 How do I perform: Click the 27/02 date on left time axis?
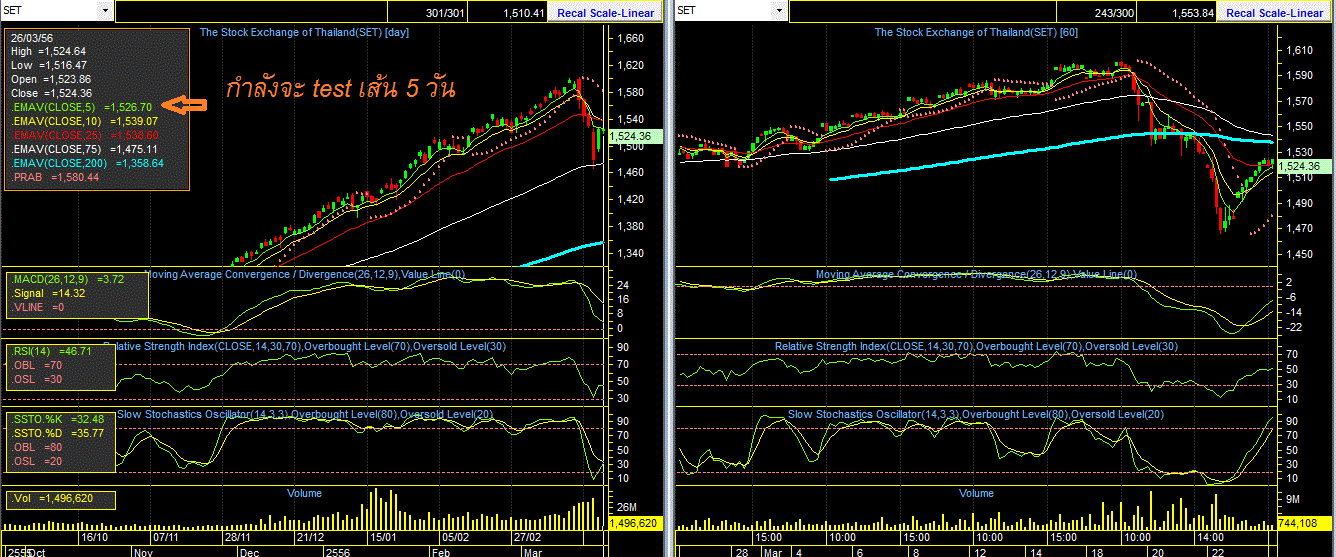526,537
